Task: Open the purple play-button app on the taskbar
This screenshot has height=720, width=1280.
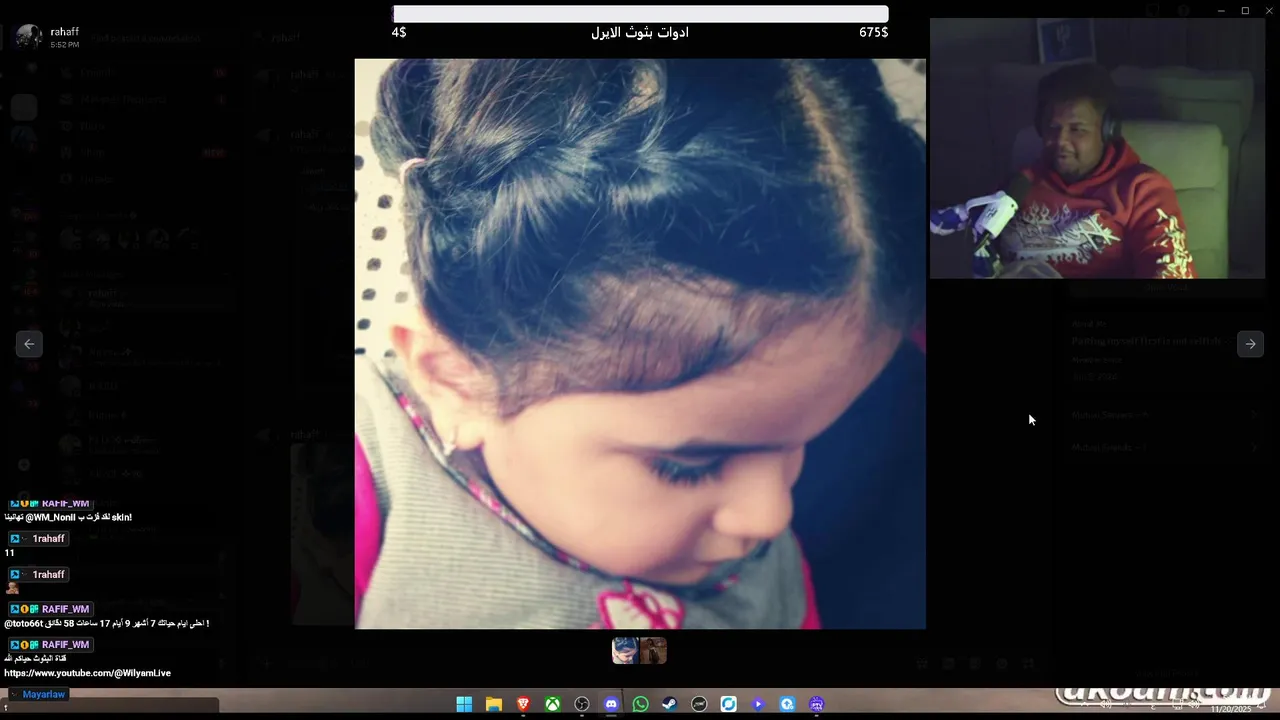Action: coord(758,704)
